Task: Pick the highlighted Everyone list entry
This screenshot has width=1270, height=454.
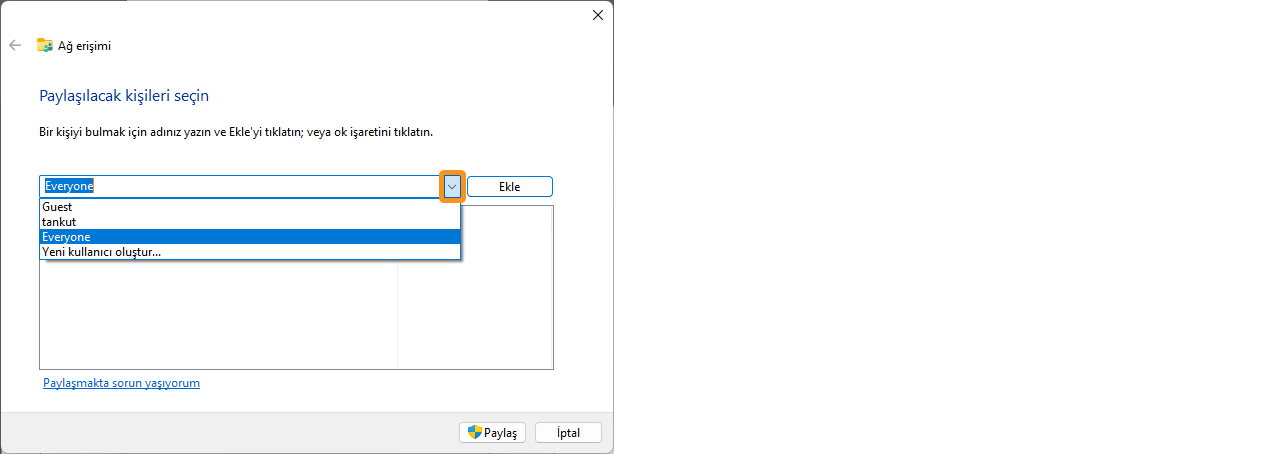Action: 66,237
